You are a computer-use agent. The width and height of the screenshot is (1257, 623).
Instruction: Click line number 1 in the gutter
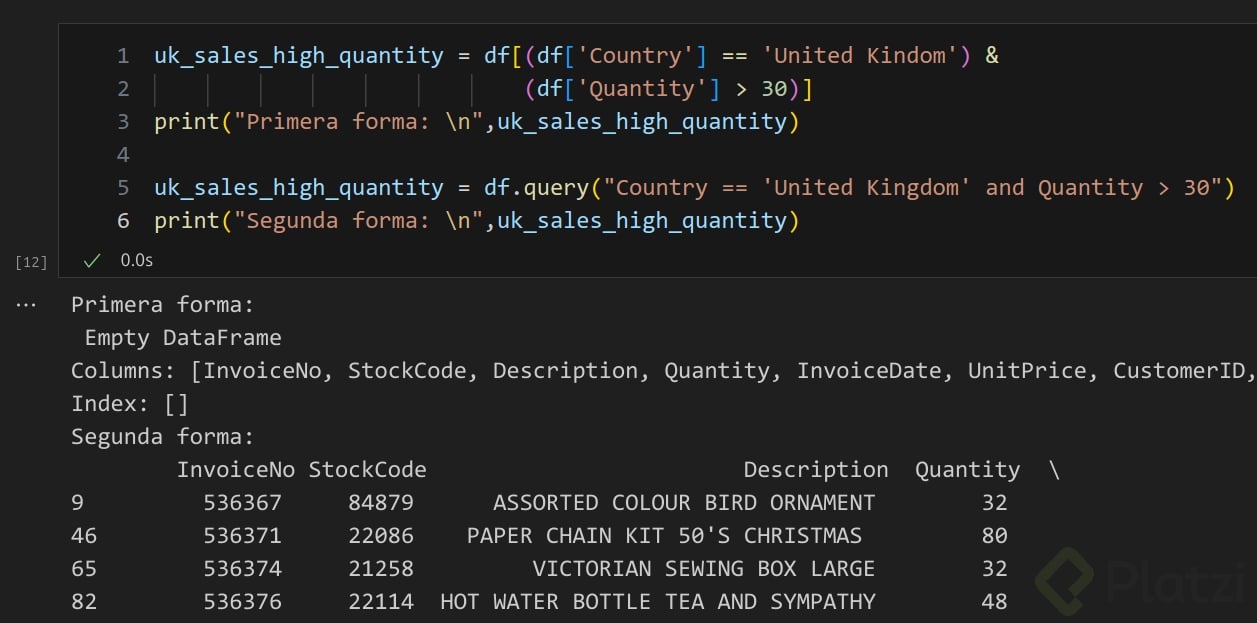pos(123,56)
